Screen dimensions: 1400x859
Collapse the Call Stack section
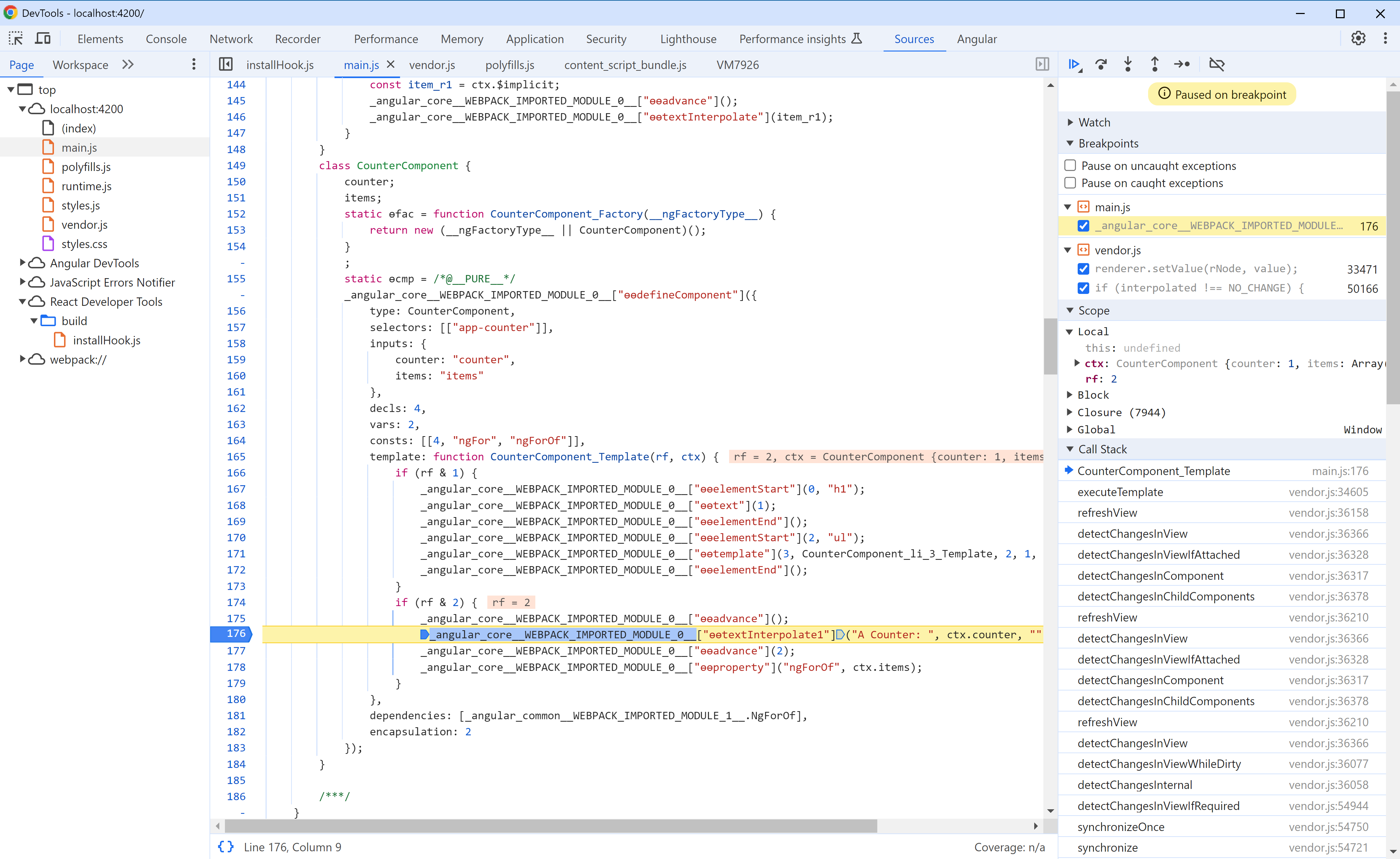(x=1070, y=449)
